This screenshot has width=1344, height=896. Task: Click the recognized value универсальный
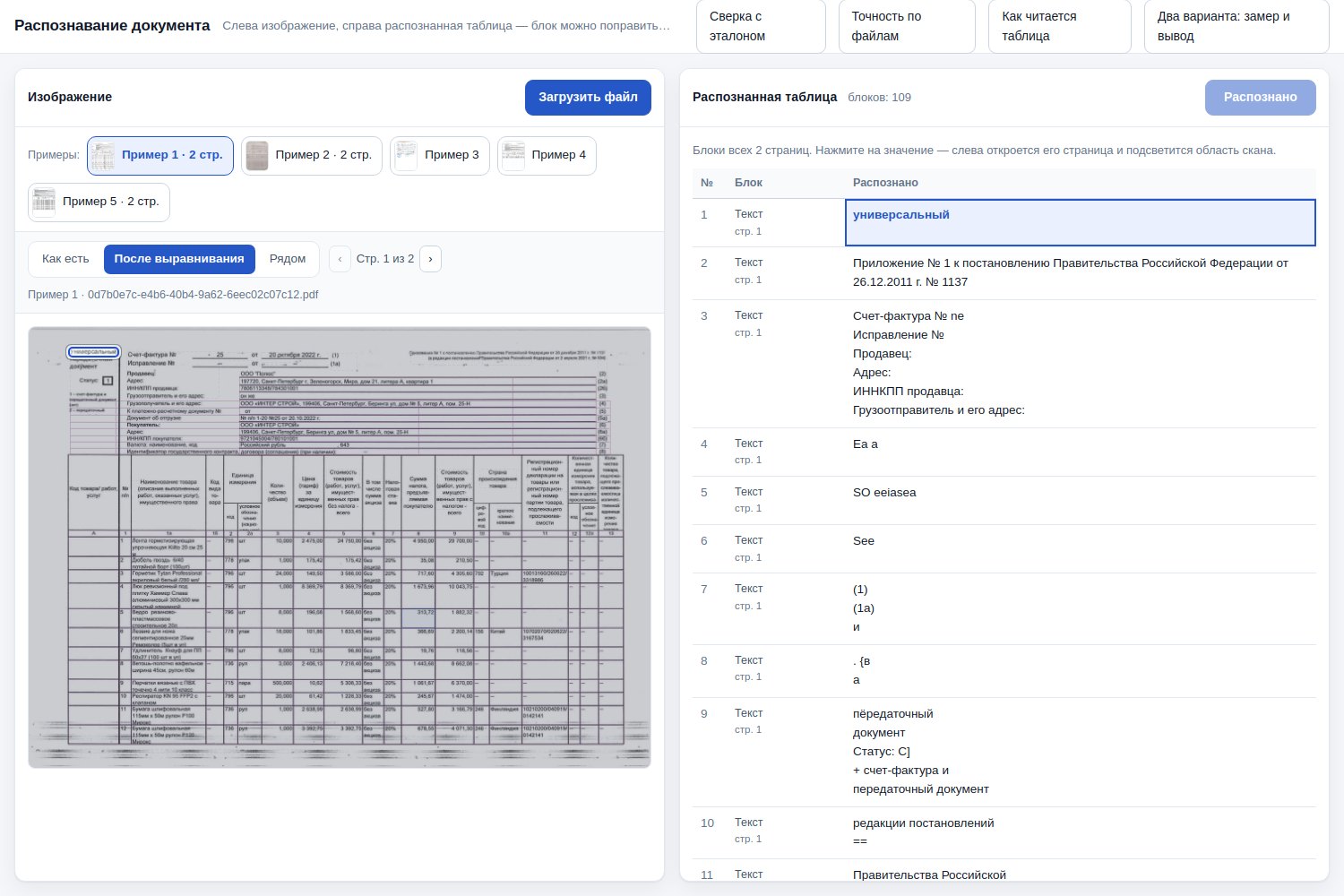[1081, 222]
